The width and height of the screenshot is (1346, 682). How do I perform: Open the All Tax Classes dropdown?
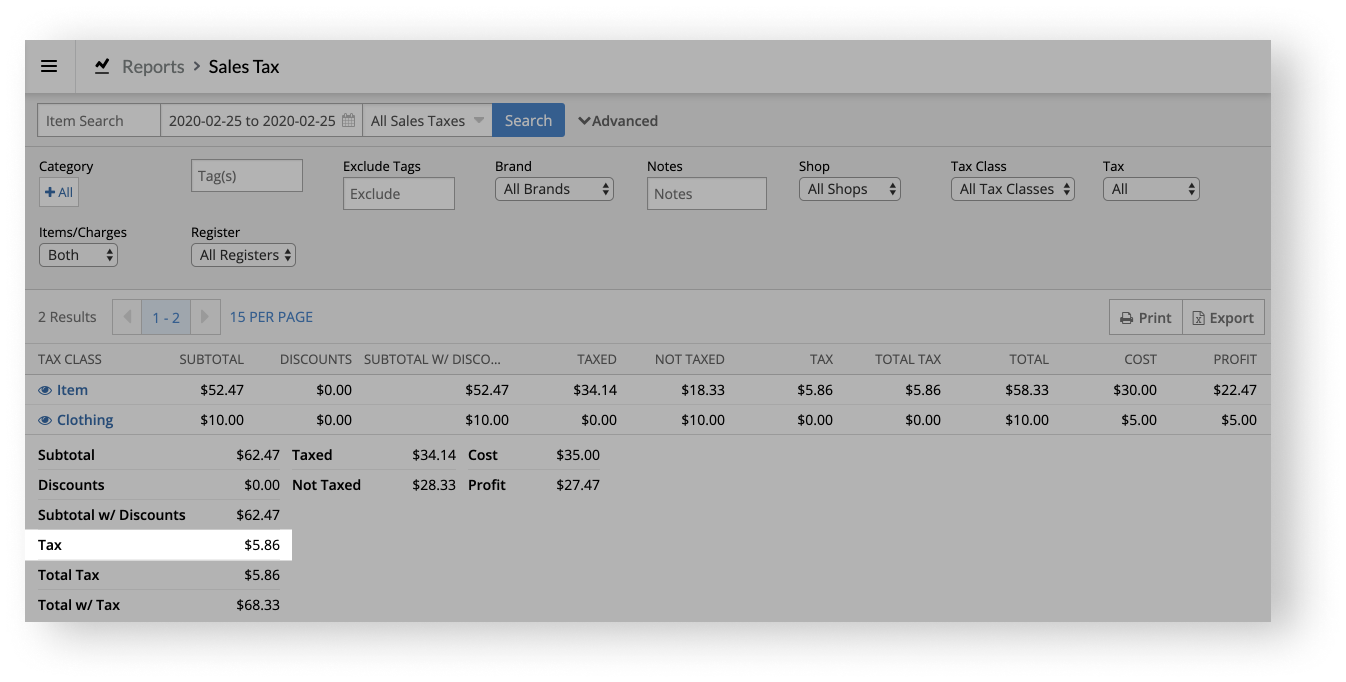click(1013, 189)
